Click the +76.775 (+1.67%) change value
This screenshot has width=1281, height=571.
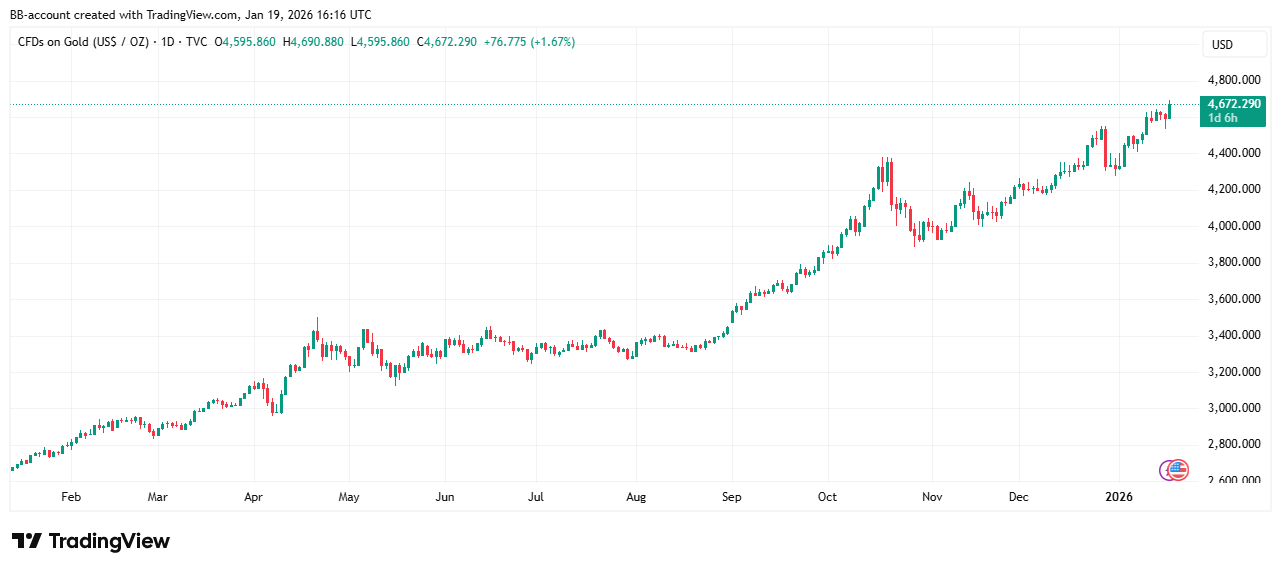[x=528, y=42]
